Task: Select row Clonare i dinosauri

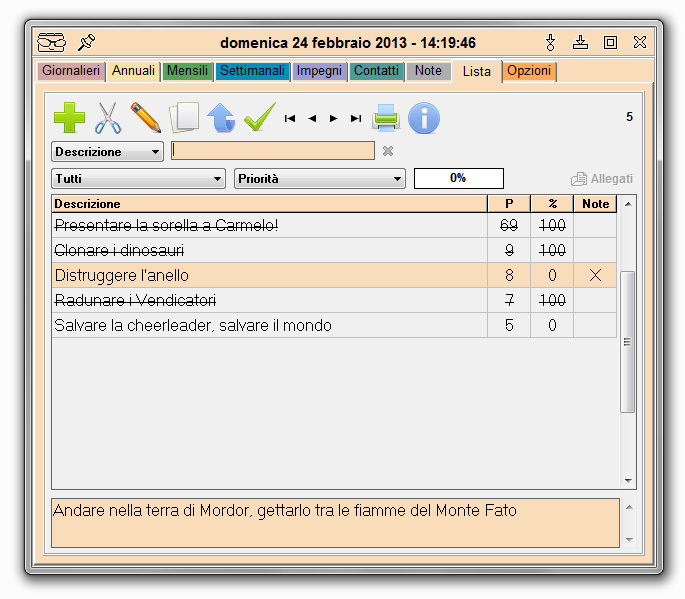Action: click(x=334, y=250)
